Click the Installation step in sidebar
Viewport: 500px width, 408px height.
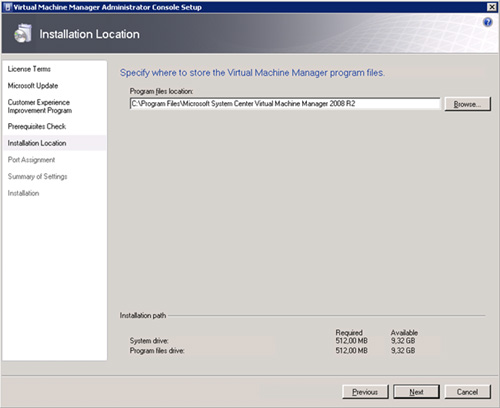pyautogui.click(x=23, y=193)
